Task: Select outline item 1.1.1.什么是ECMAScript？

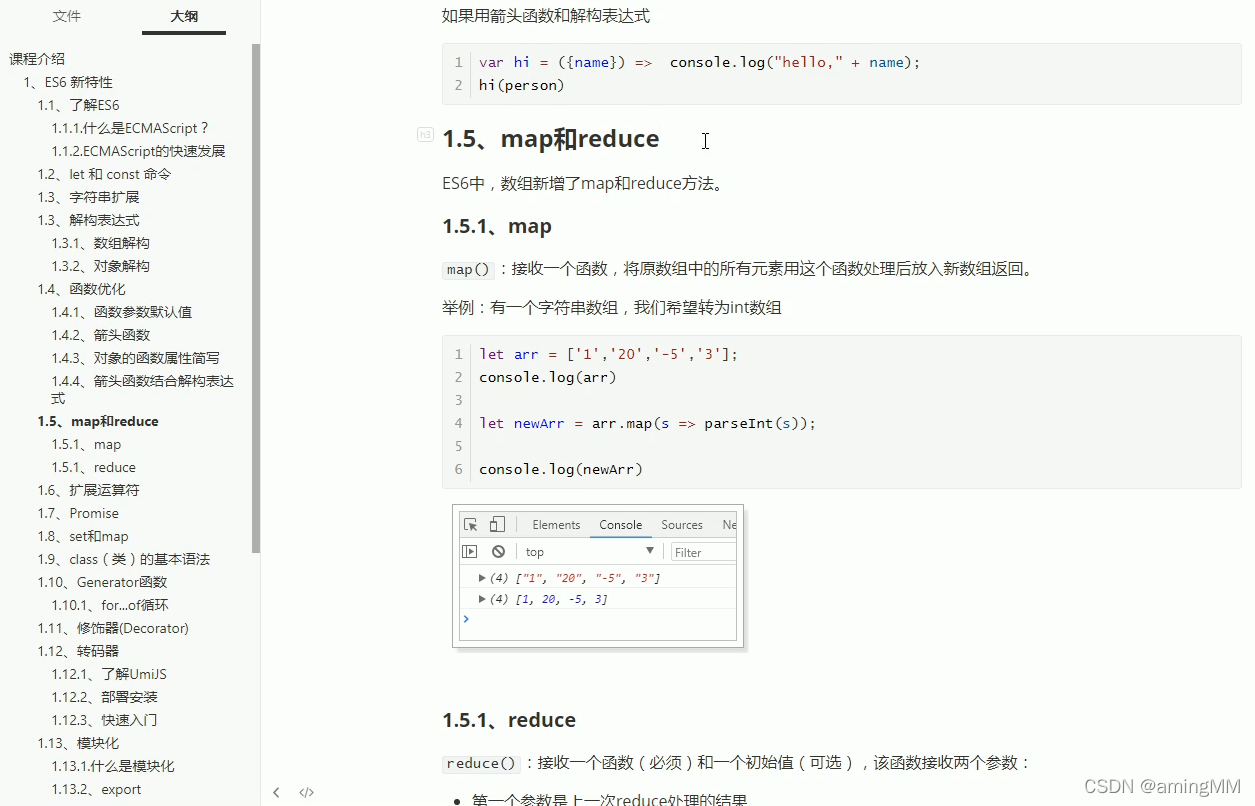Action: pyautogui.click(x=131, y=128)
